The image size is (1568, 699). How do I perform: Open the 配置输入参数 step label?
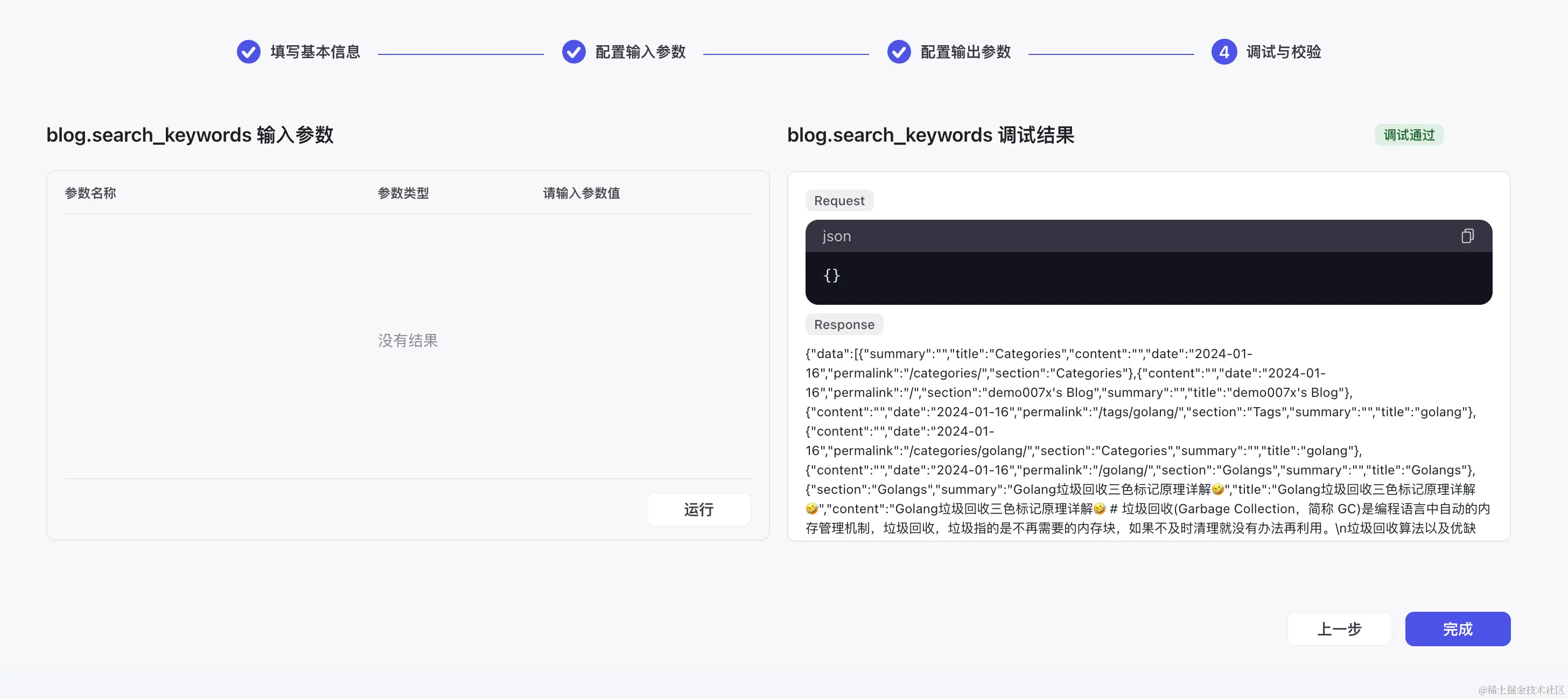tap(640, 52)
